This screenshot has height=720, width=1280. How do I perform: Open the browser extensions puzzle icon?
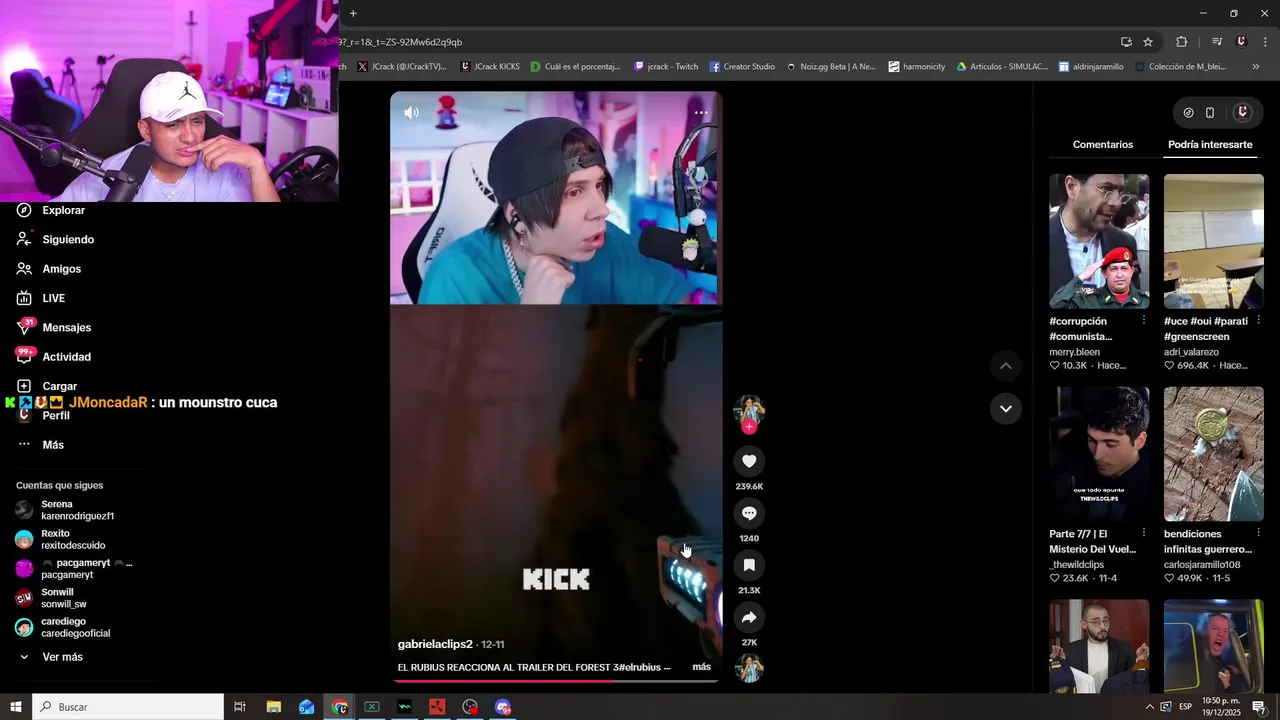(1181, 42)
